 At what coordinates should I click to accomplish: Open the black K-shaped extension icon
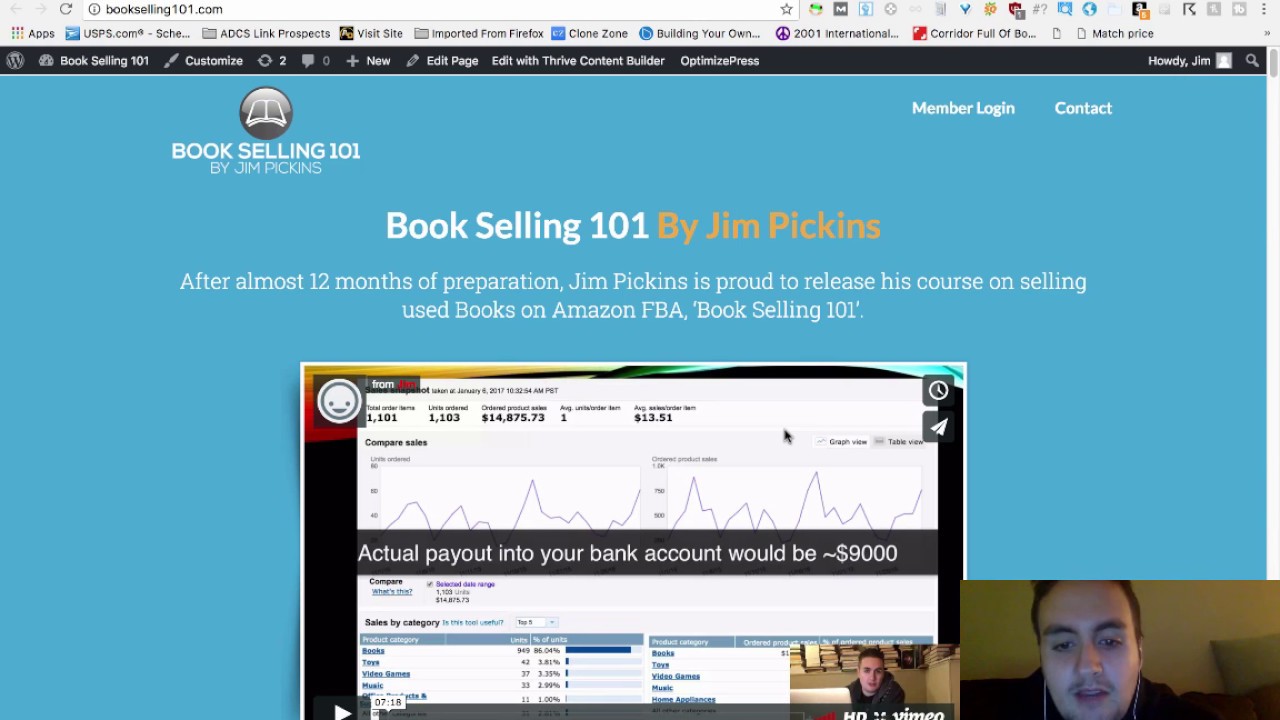tap(1189, 9)
